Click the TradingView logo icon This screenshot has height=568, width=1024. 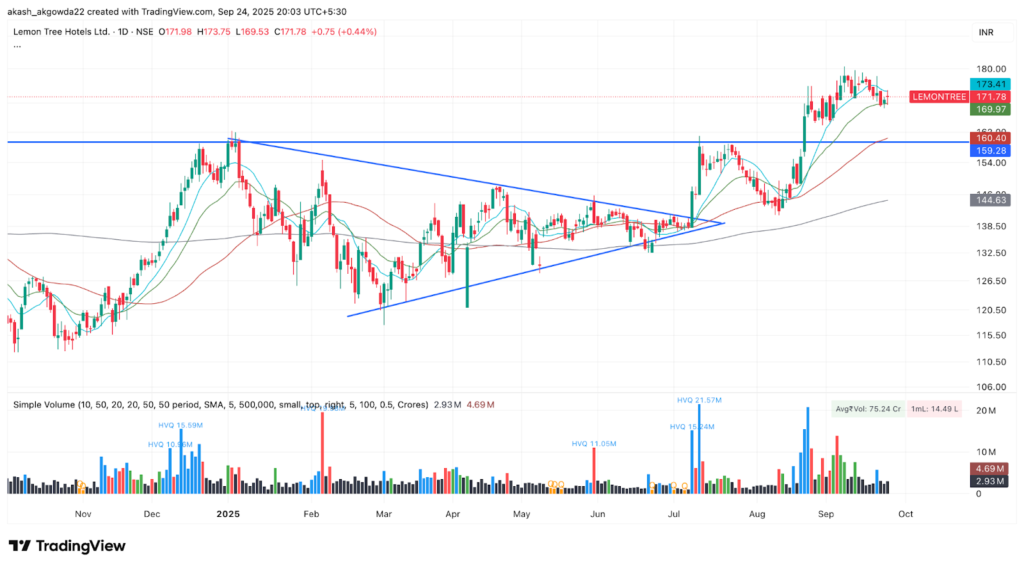coord(19,546)
